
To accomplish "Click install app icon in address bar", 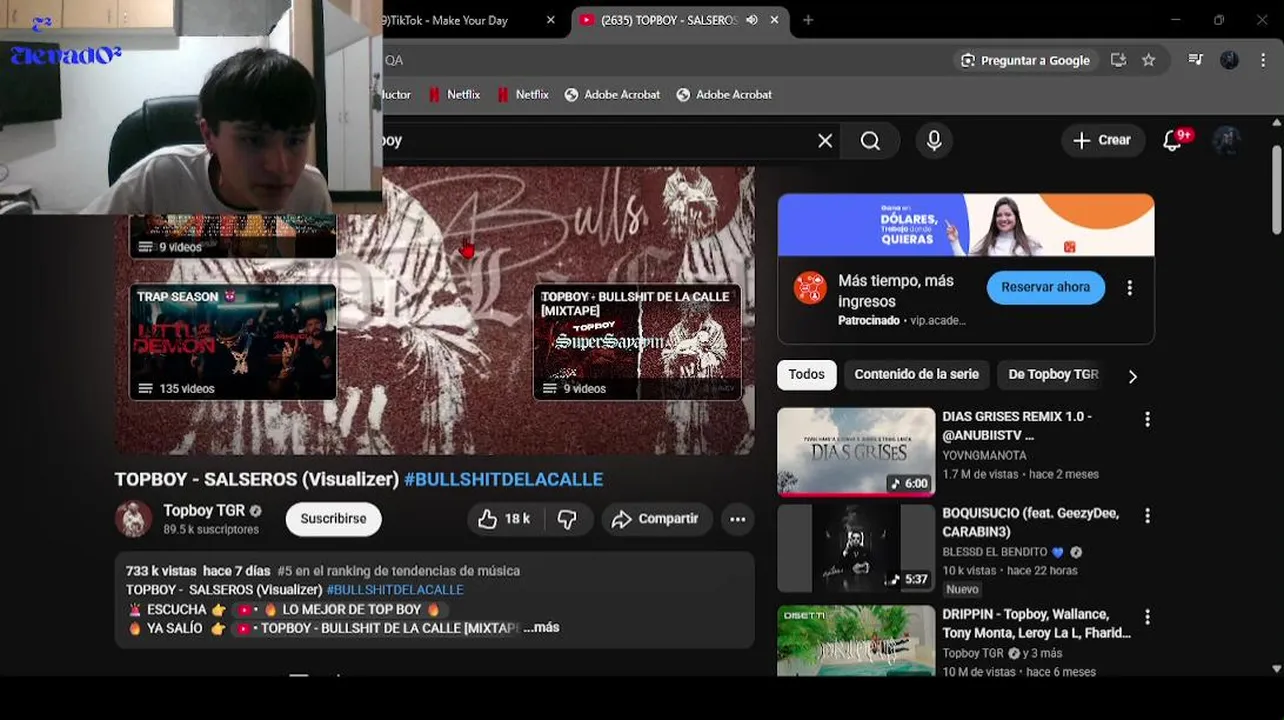I will point(1118,60).
